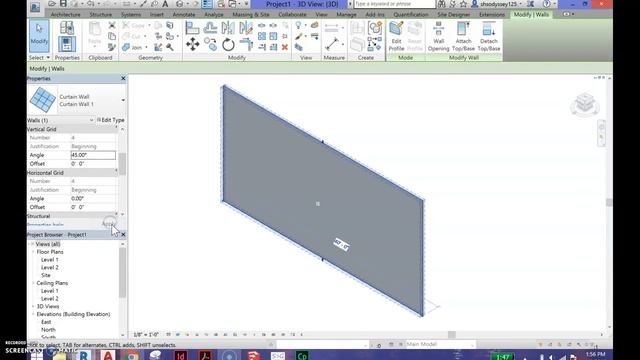Click the Apply button in Properties
Viewport: 640px width, 360px height.
(109, 224)
